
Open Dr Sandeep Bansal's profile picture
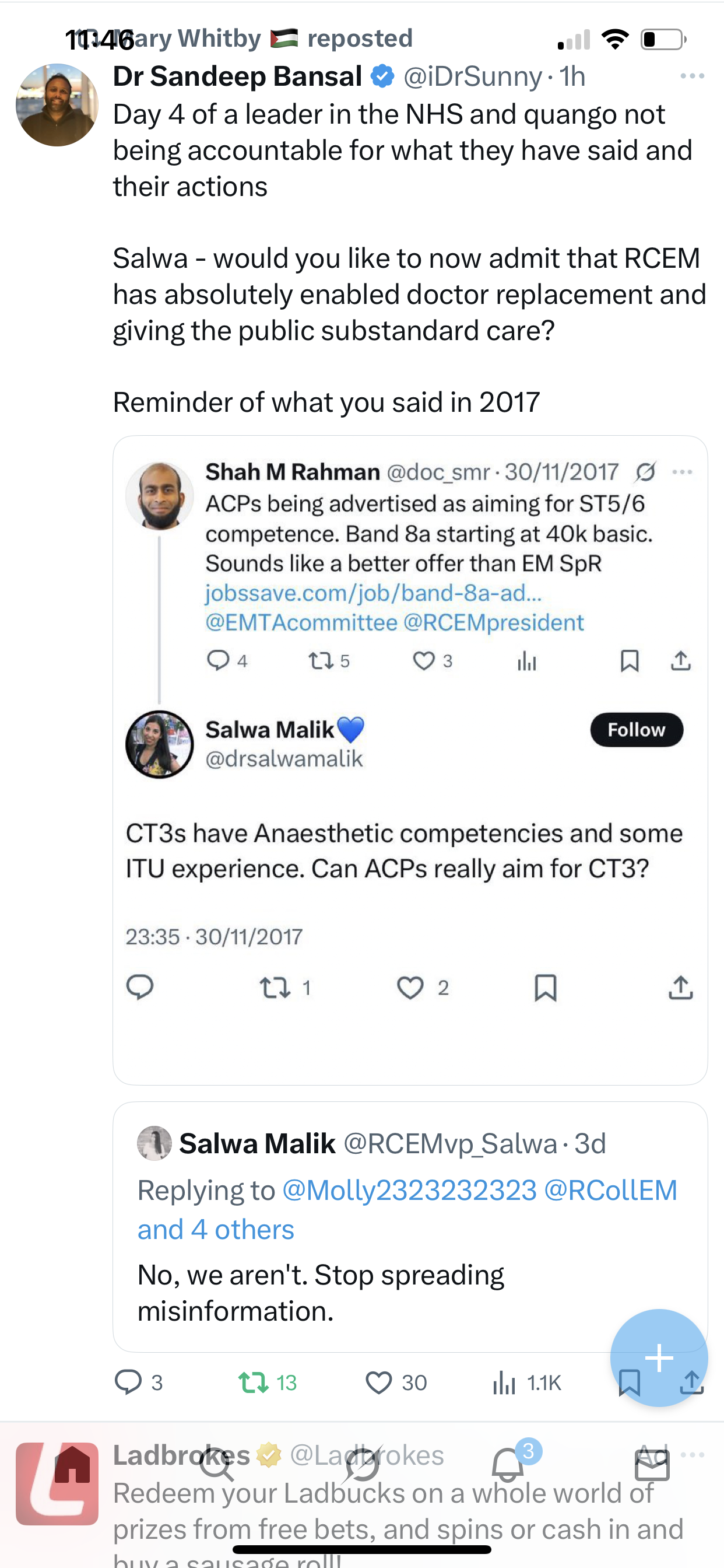click(57, 104)
